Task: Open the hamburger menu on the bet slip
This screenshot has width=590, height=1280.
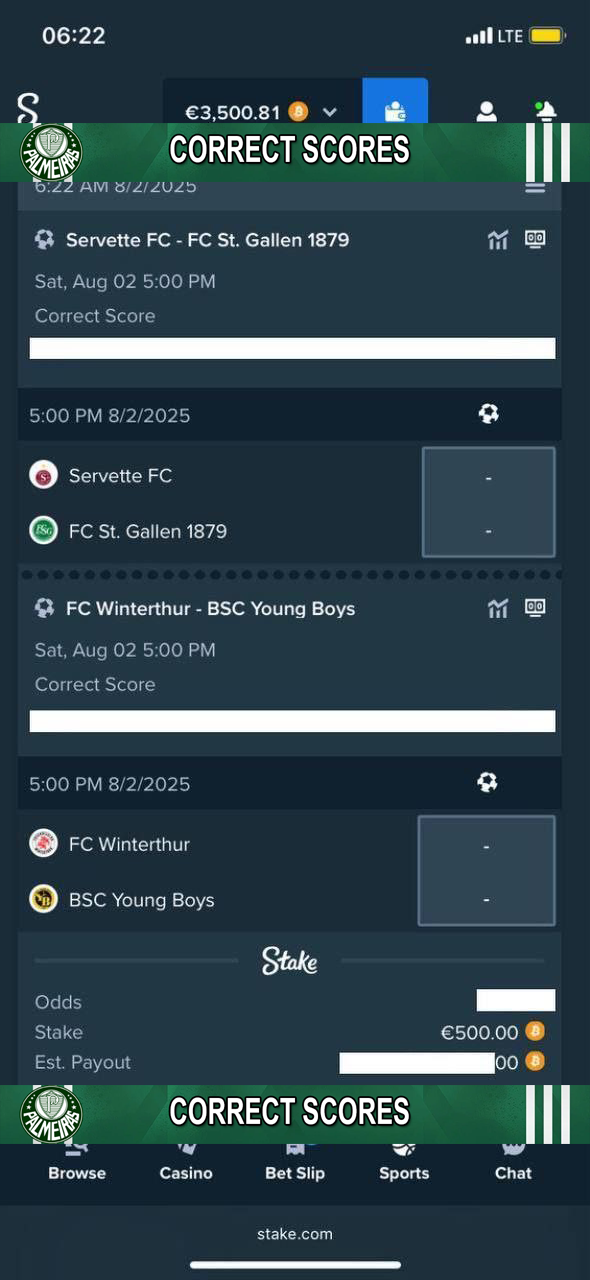Action: 535,187
